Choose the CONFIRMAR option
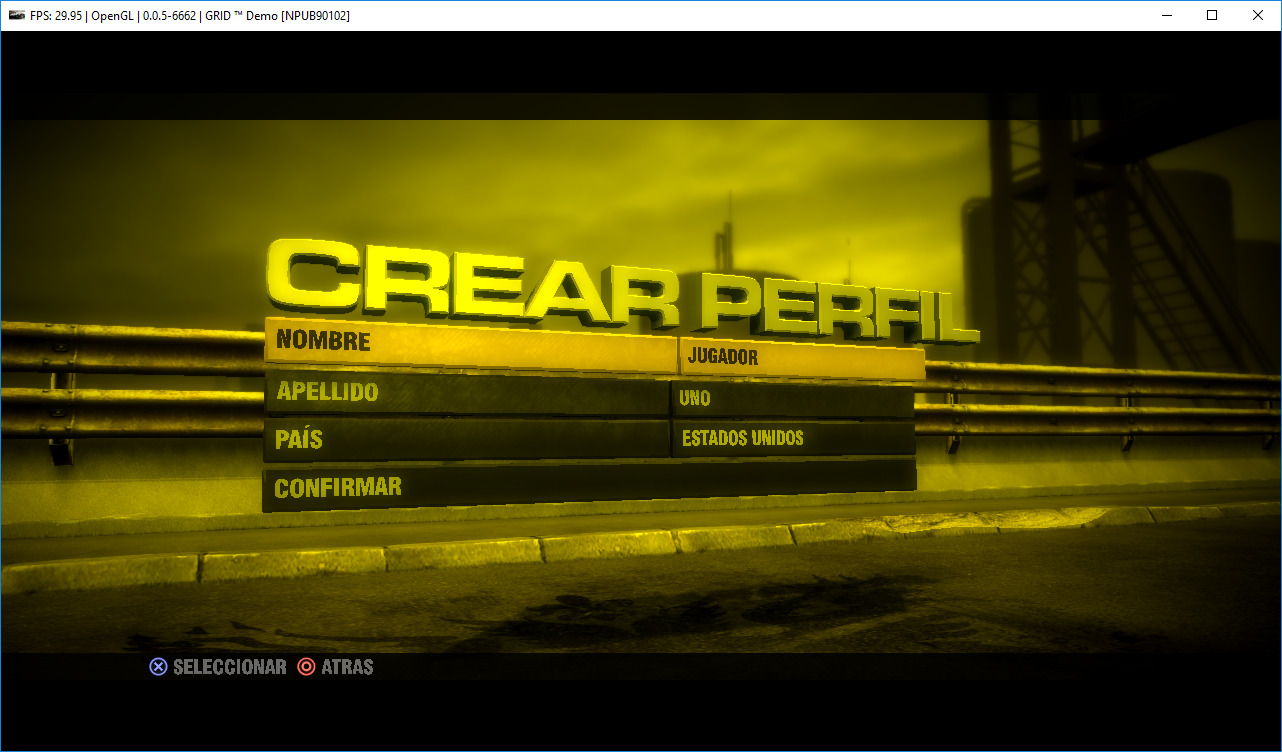1282x752 pixels. coord(589,486)
